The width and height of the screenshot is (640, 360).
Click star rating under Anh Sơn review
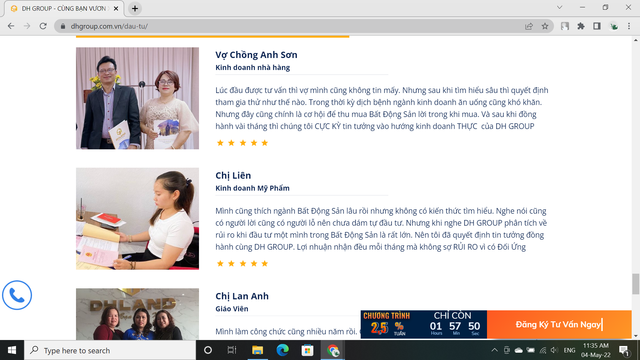(x=242, y=143)
